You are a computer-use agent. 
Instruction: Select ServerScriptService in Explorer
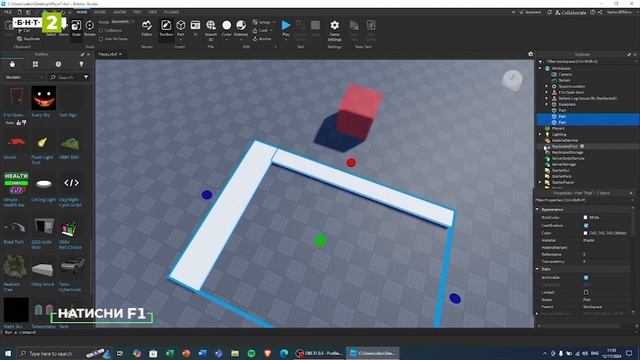coord(568,158)
